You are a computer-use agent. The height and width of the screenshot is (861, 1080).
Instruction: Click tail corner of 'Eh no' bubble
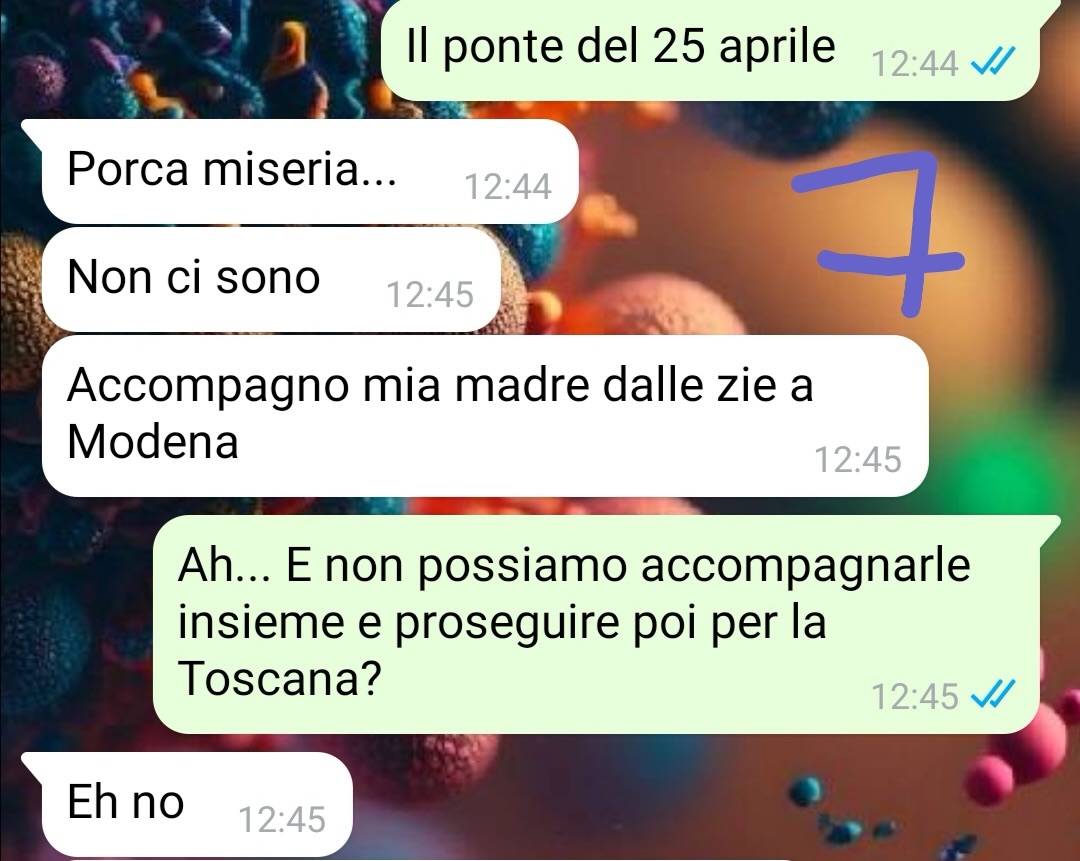coord(31,763)
